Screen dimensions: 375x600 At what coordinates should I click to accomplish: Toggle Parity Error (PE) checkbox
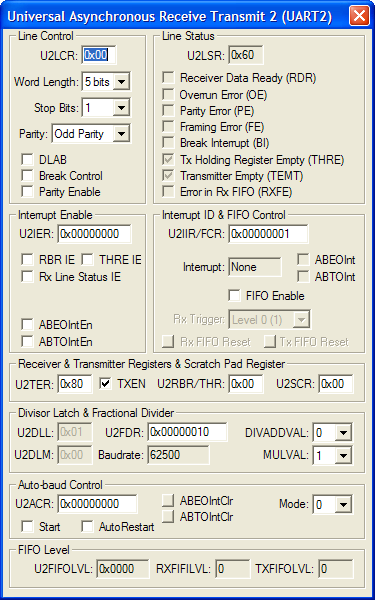168,111
